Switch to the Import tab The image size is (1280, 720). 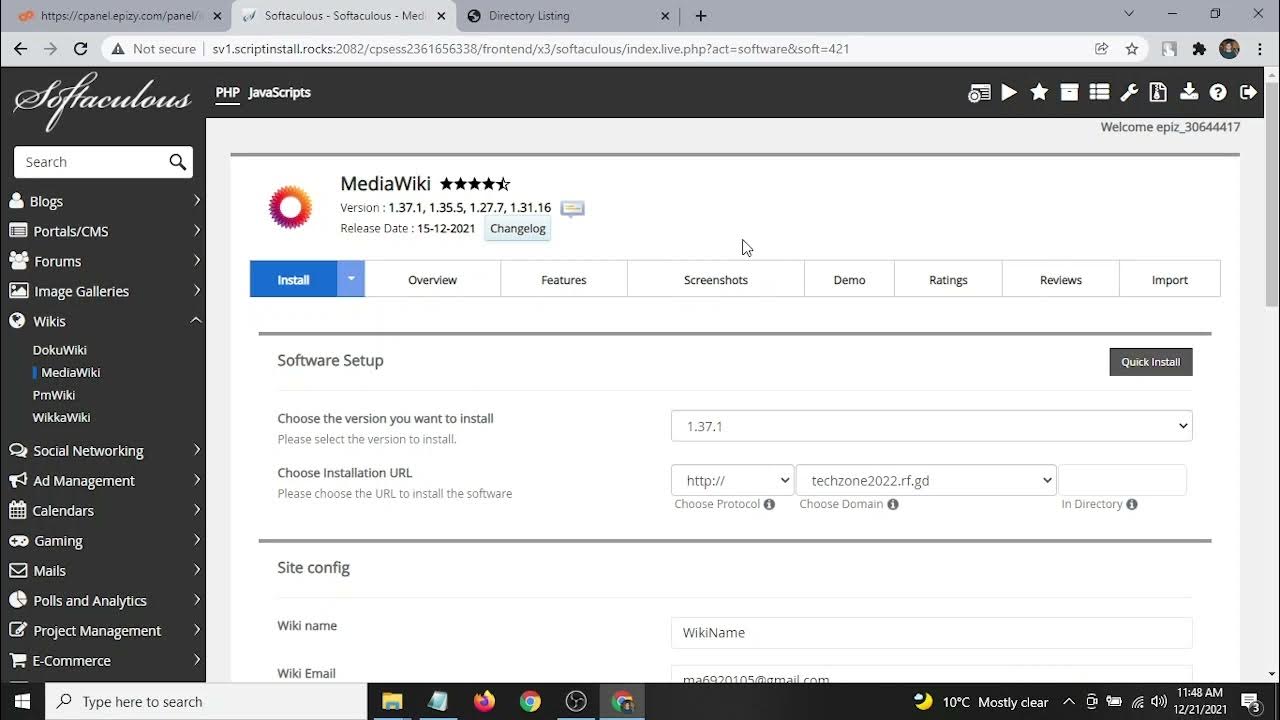[x=1170, y=279]
